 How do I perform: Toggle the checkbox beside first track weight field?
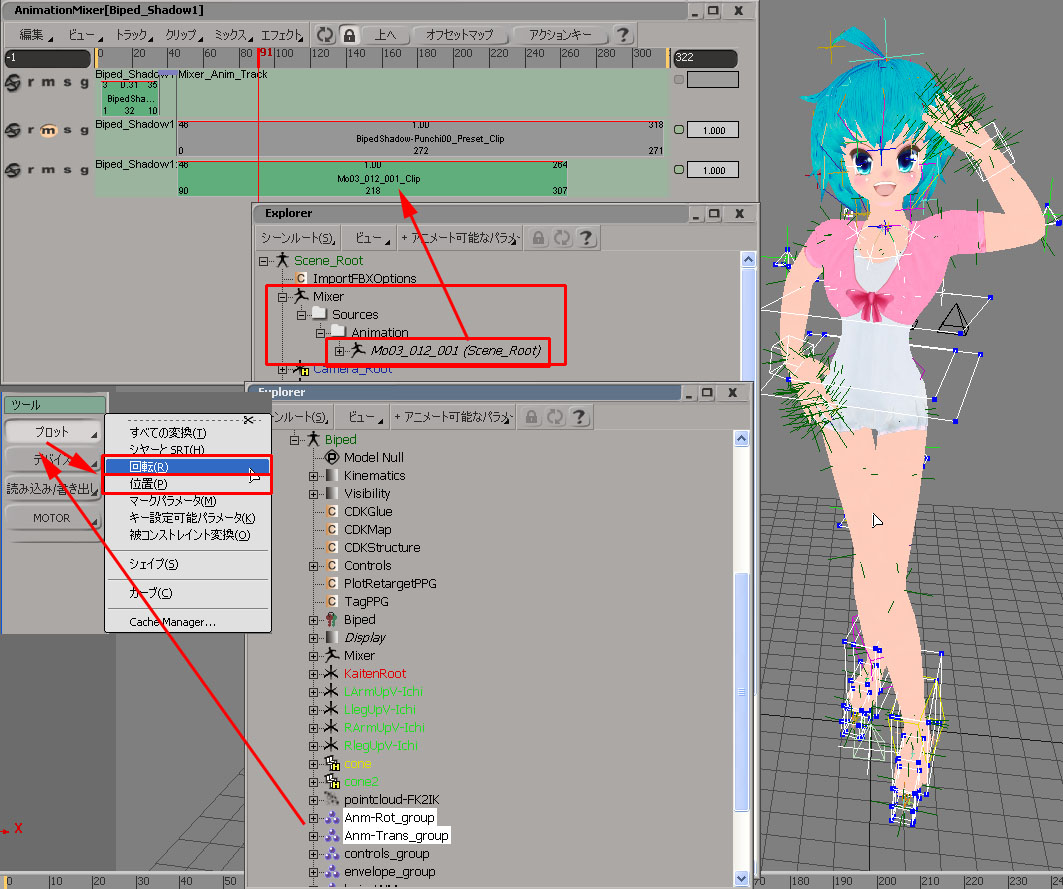pyautogui.click(x=679, y=80)
